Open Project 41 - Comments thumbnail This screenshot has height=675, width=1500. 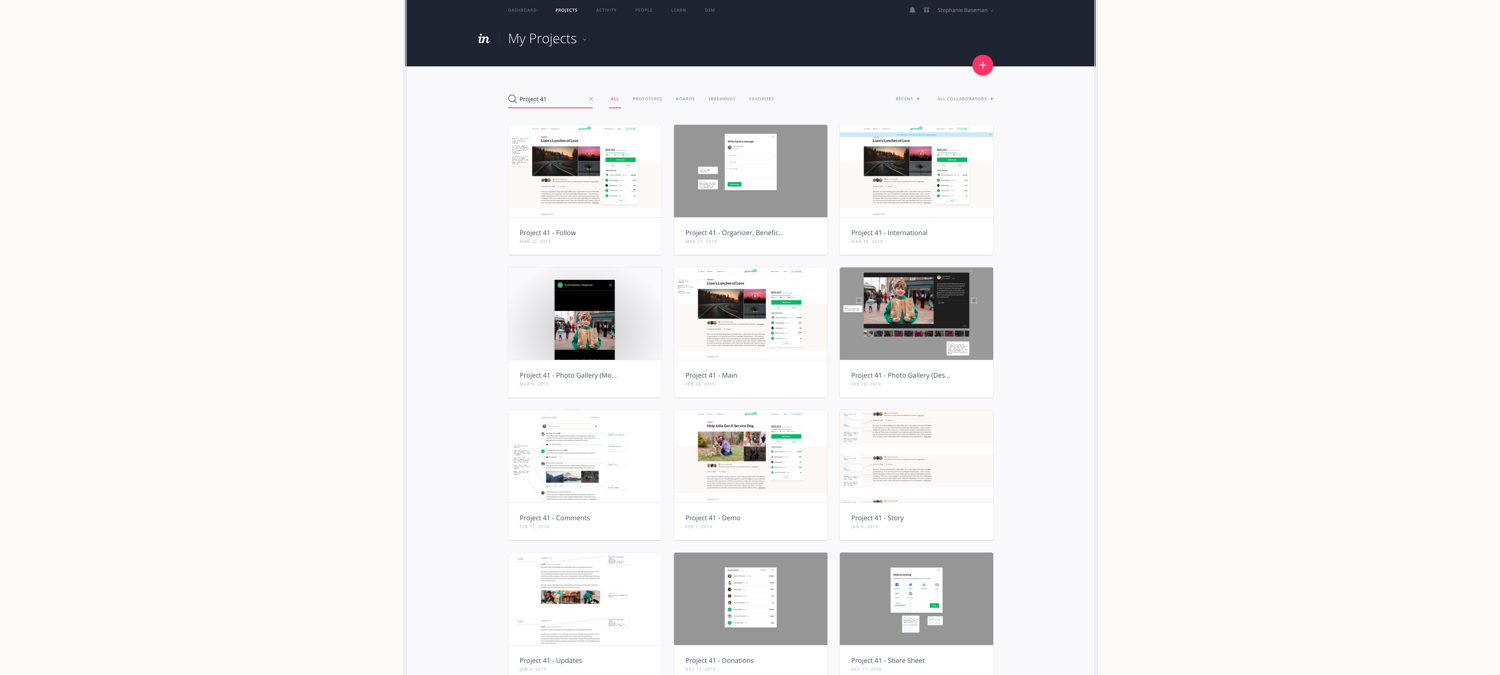[585, 456]
